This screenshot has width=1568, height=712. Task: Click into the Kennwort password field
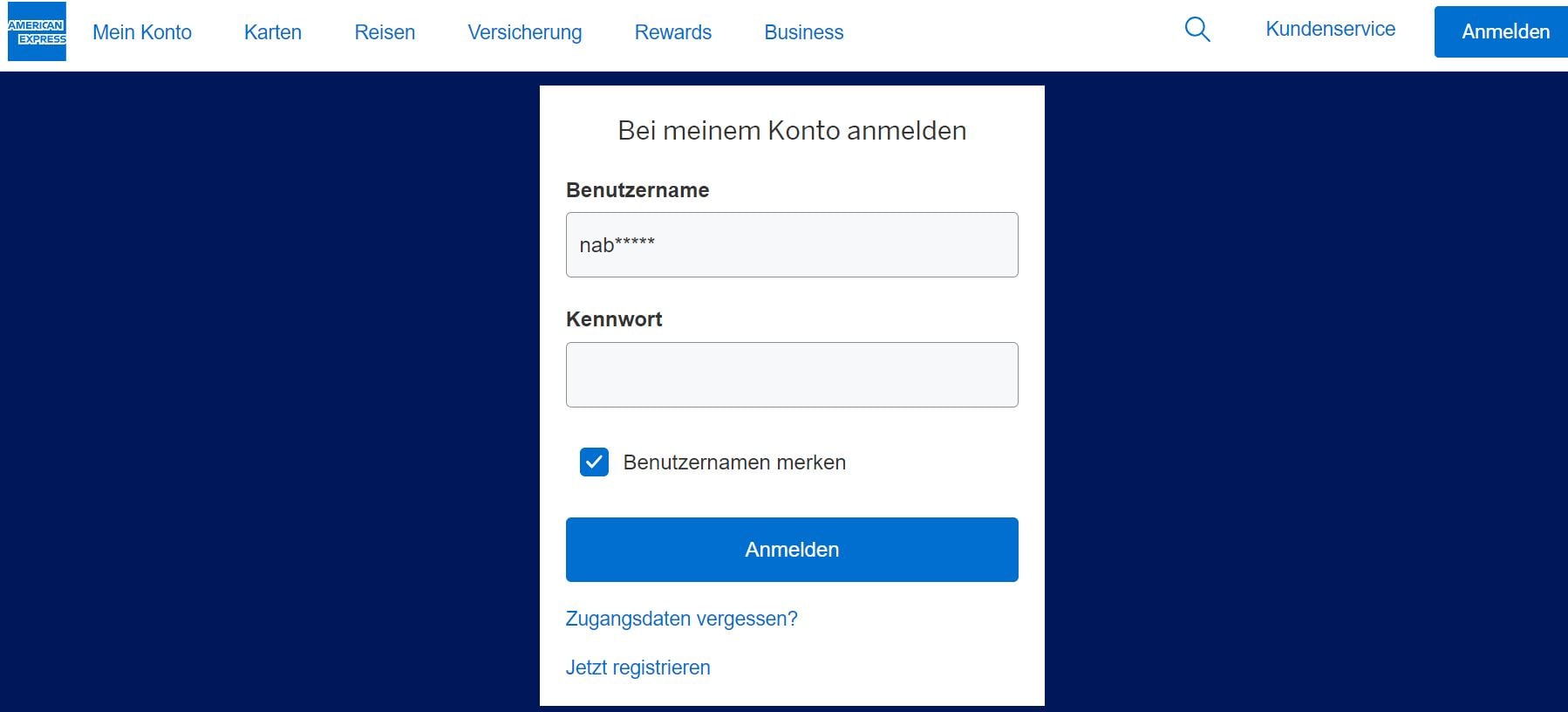point(791,374)
